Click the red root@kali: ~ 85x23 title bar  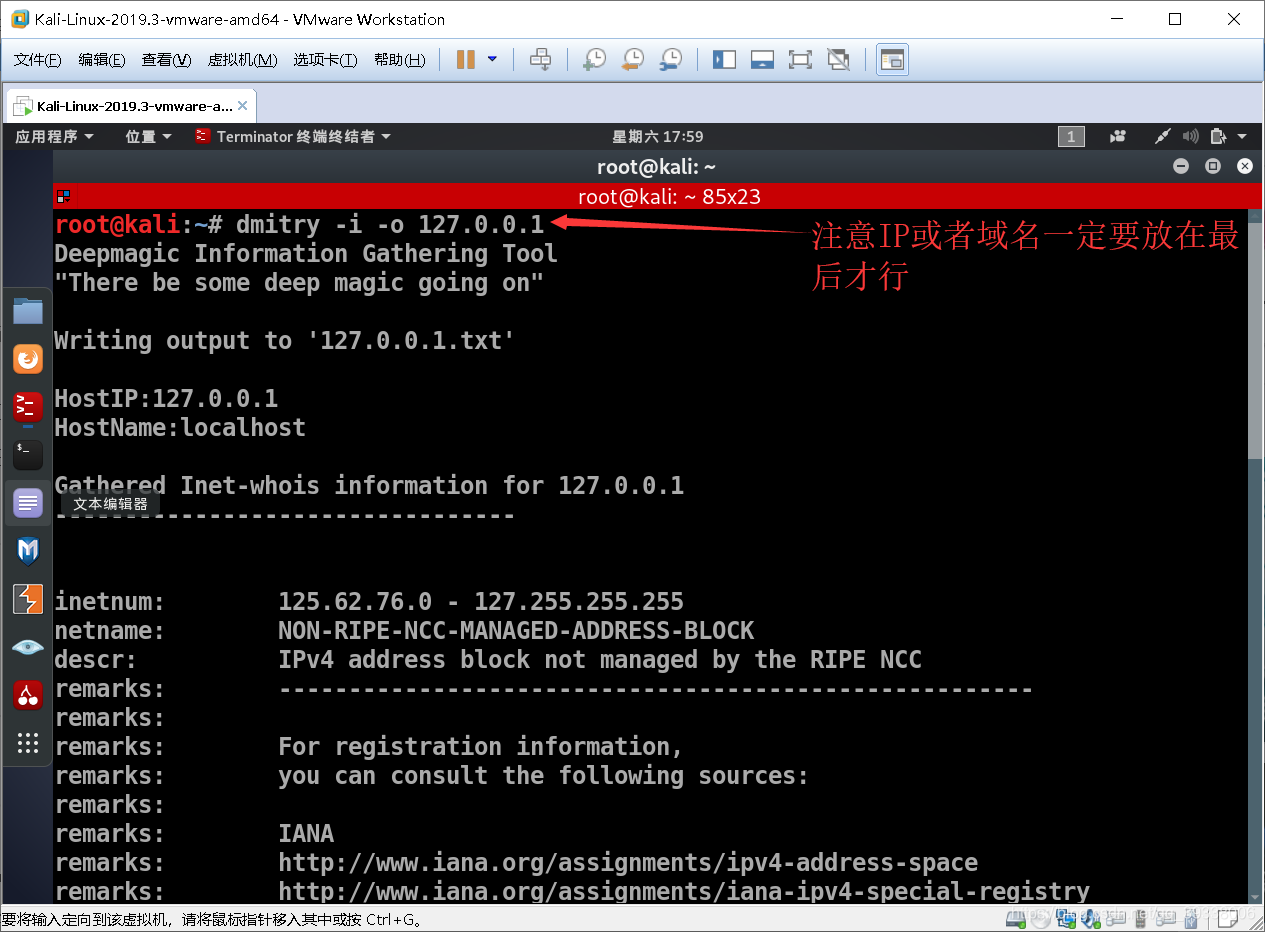pos(655,197)
